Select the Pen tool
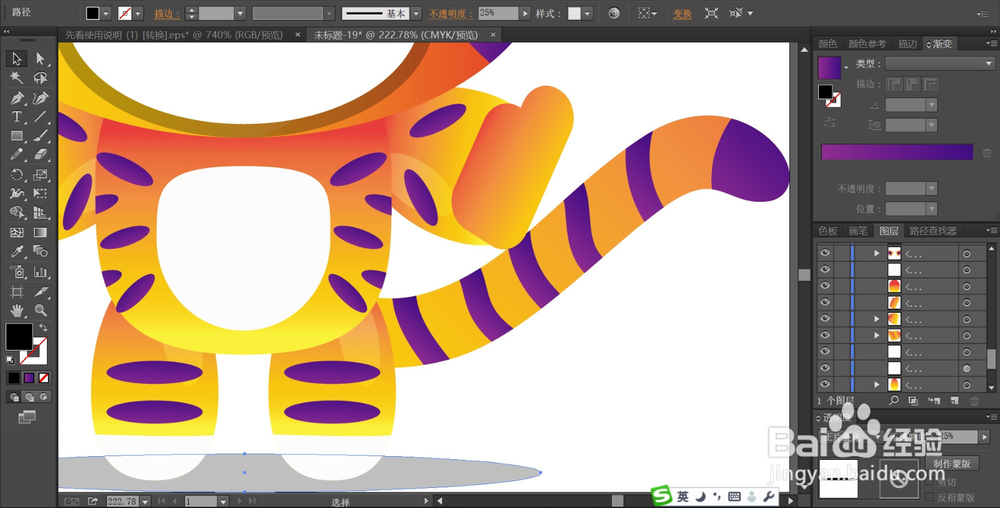Screen dimensions: 1000x508 [17, 98]
